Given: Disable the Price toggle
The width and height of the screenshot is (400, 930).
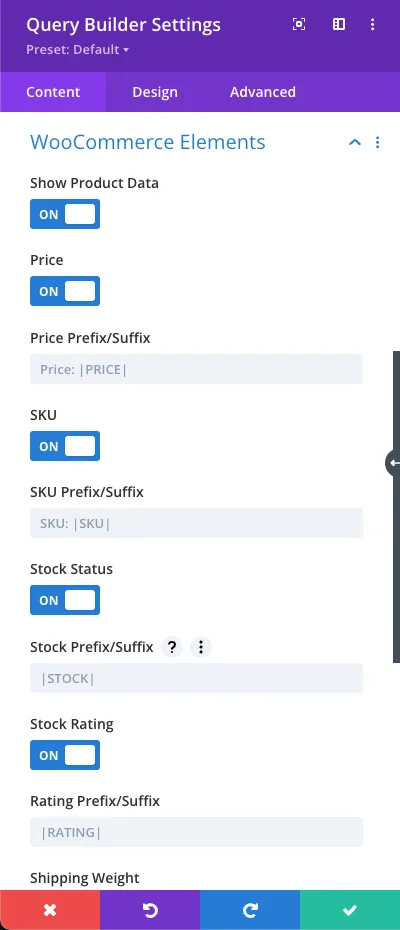Looking at the screenshot, I should point(65,291).
